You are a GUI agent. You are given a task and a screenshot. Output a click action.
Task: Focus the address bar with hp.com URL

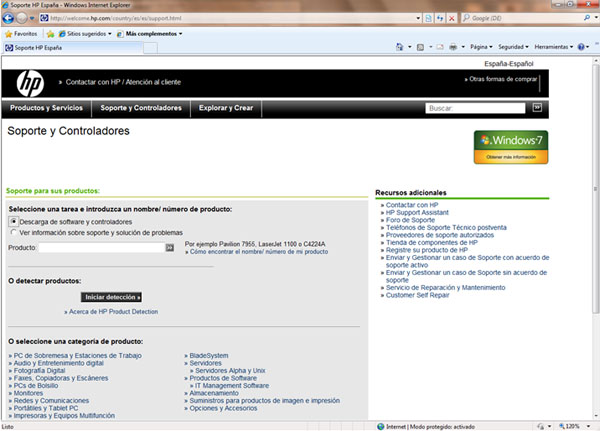[x=231, y=18]
